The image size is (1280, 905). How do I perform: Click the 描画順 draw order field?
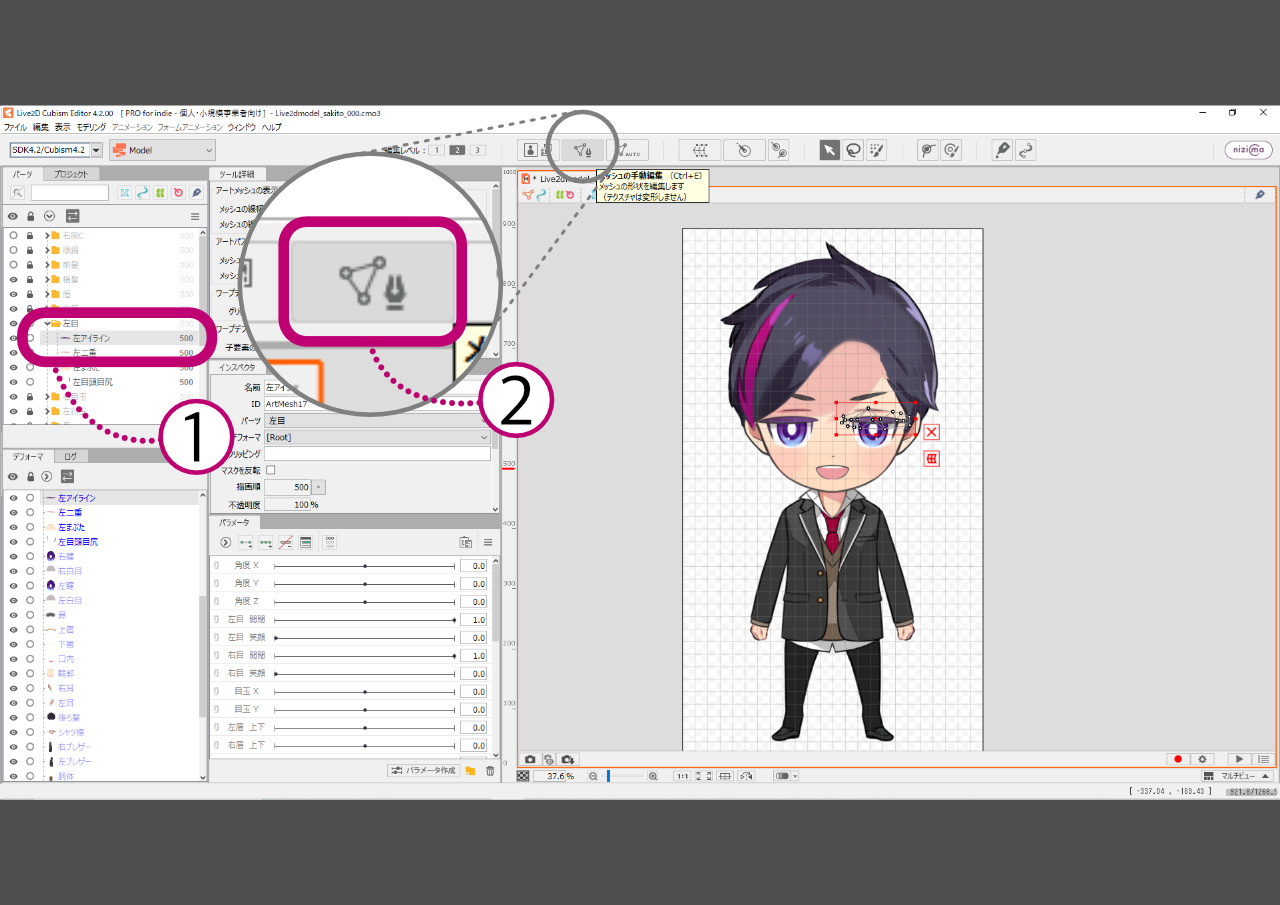pyautogui.click(x=288, y=487)
